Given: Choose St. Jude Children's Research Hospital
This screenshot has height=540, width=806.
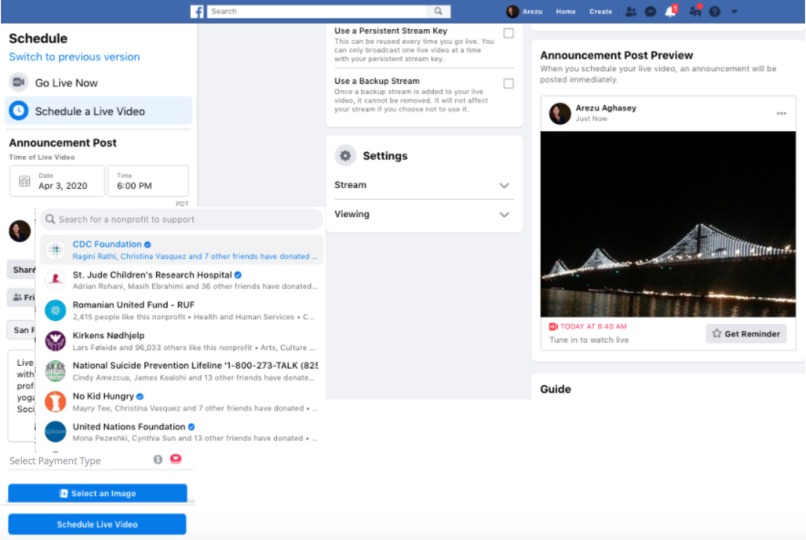Looking at the screenshot, I should click(182, 280).
